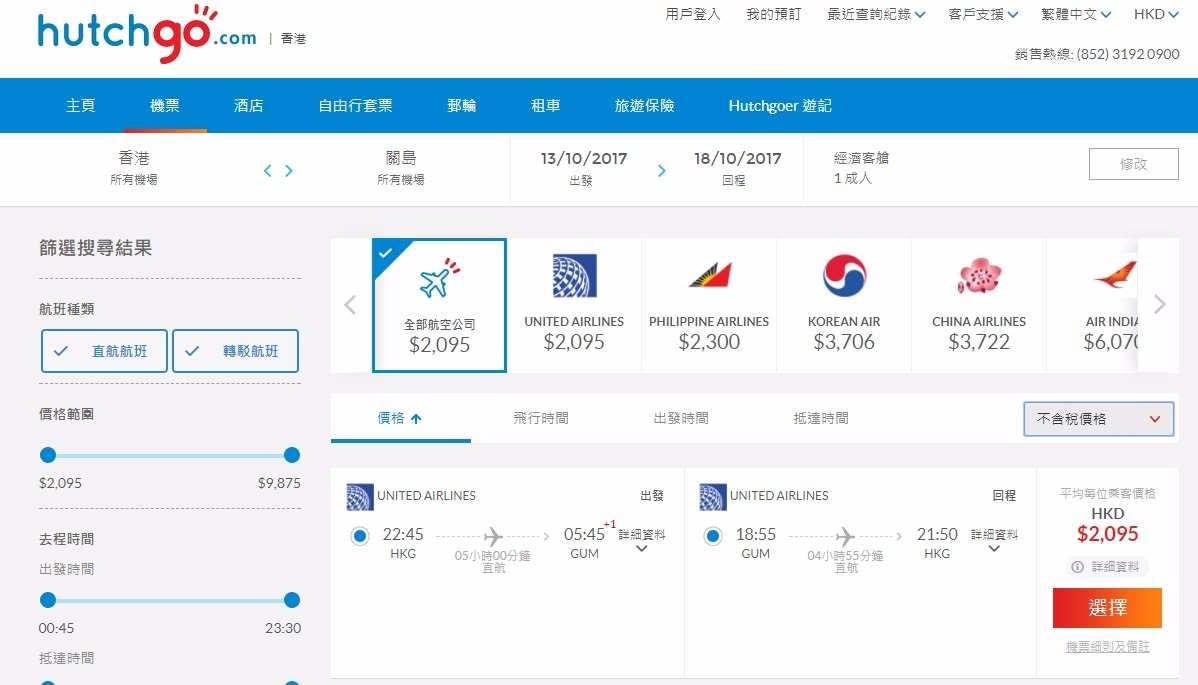Expand 詳細資料 for the return flight

[x=994, y=540]
